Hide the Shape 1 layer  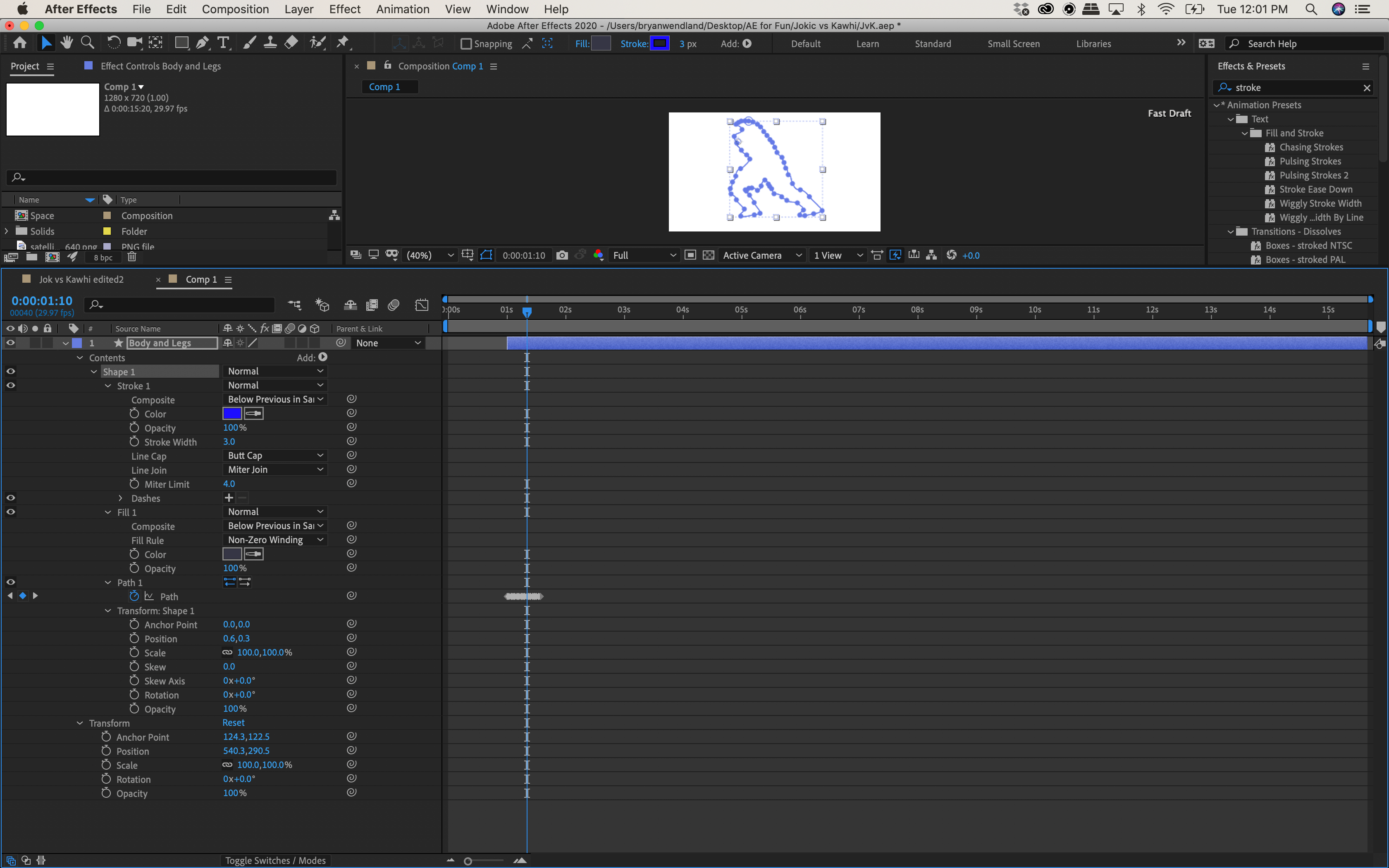coord(10,371)
